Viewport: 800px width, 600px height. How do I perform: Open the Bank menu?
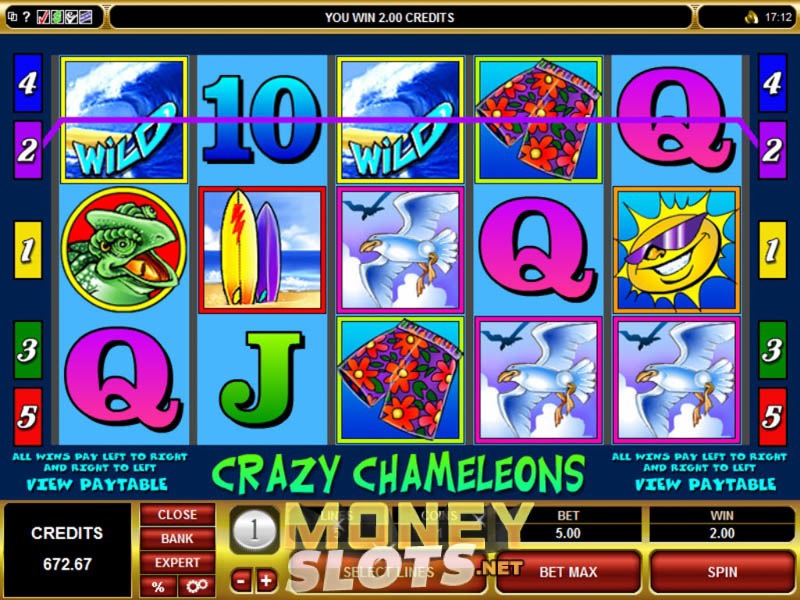177,538
